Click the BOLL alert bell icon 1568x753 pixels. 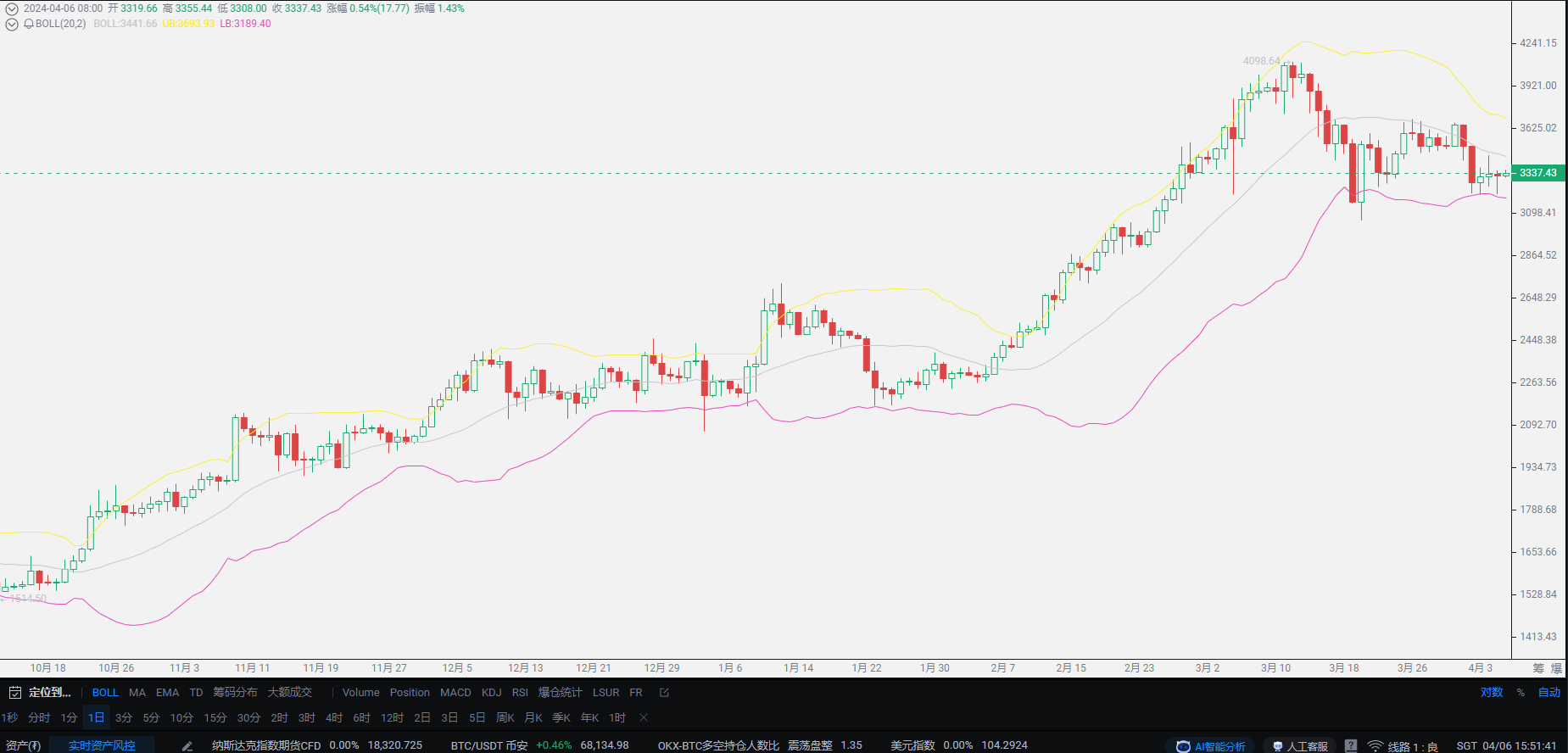29,24
